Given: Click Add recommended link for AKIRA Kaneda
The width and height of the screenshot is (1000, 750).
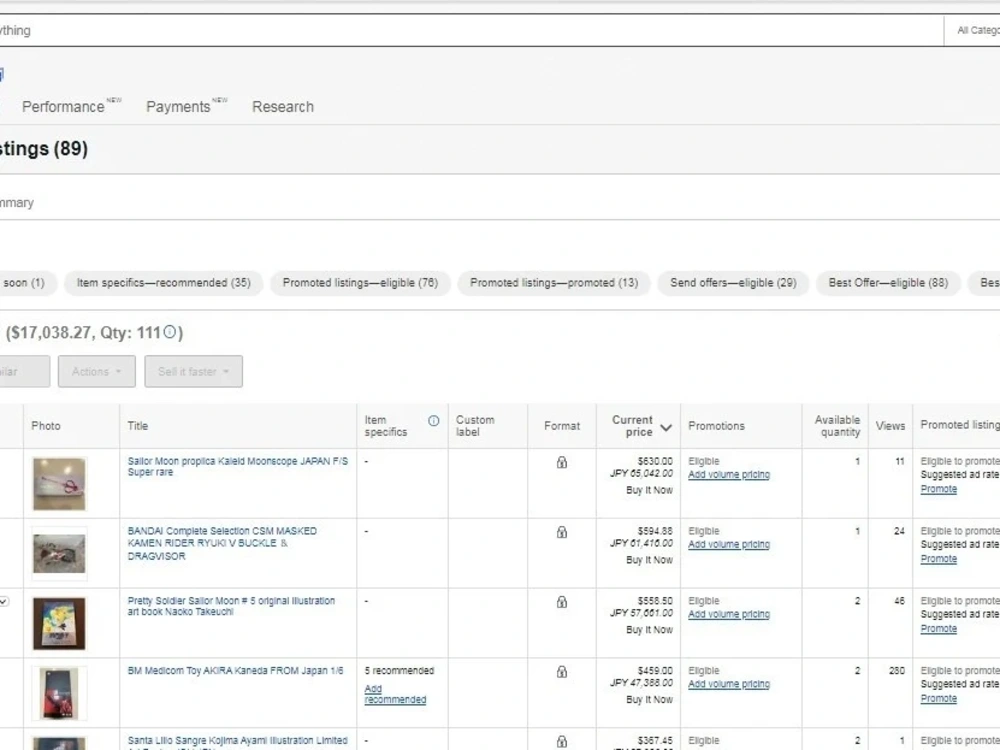Looking at the screenshot, I should click(395, 694).
